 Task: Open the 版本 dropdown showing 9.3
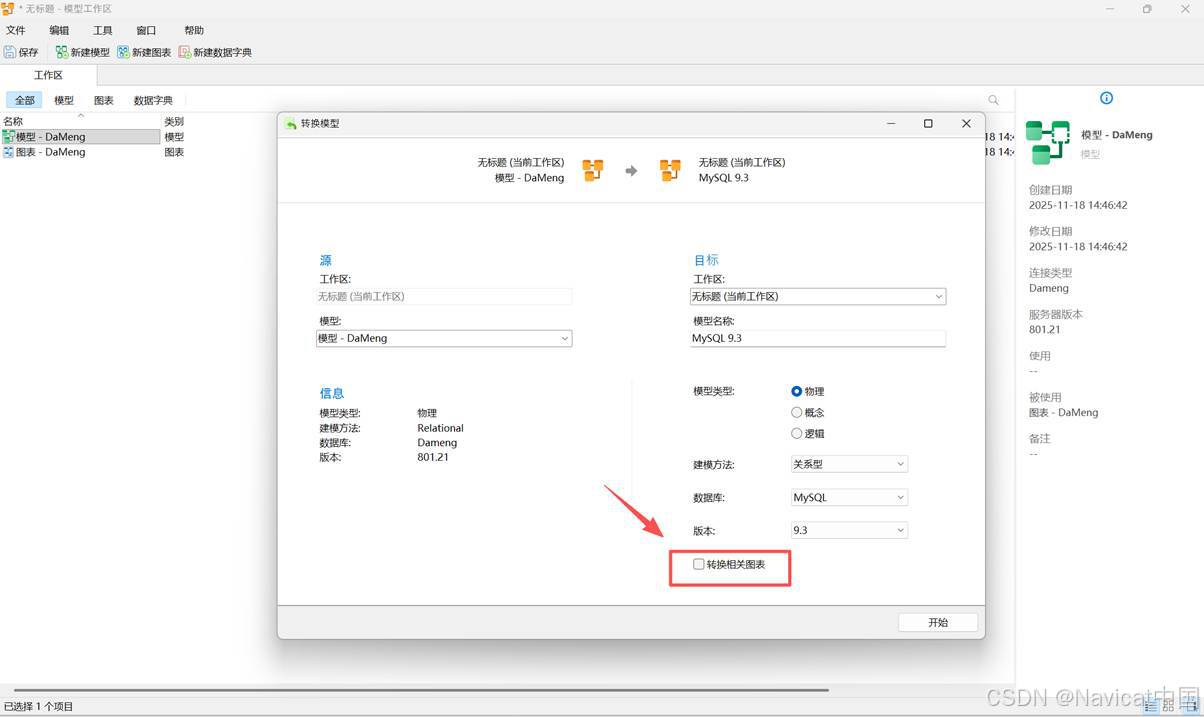[849, 530]
